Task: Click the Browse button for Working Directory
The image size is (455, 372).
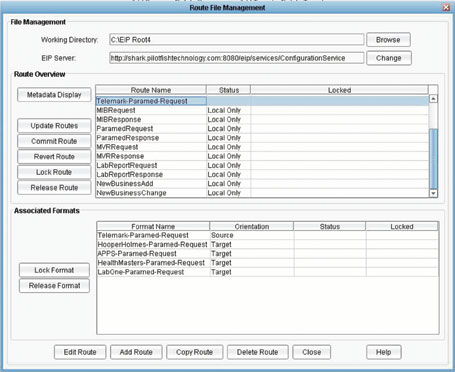Action: tap(388, 40)
